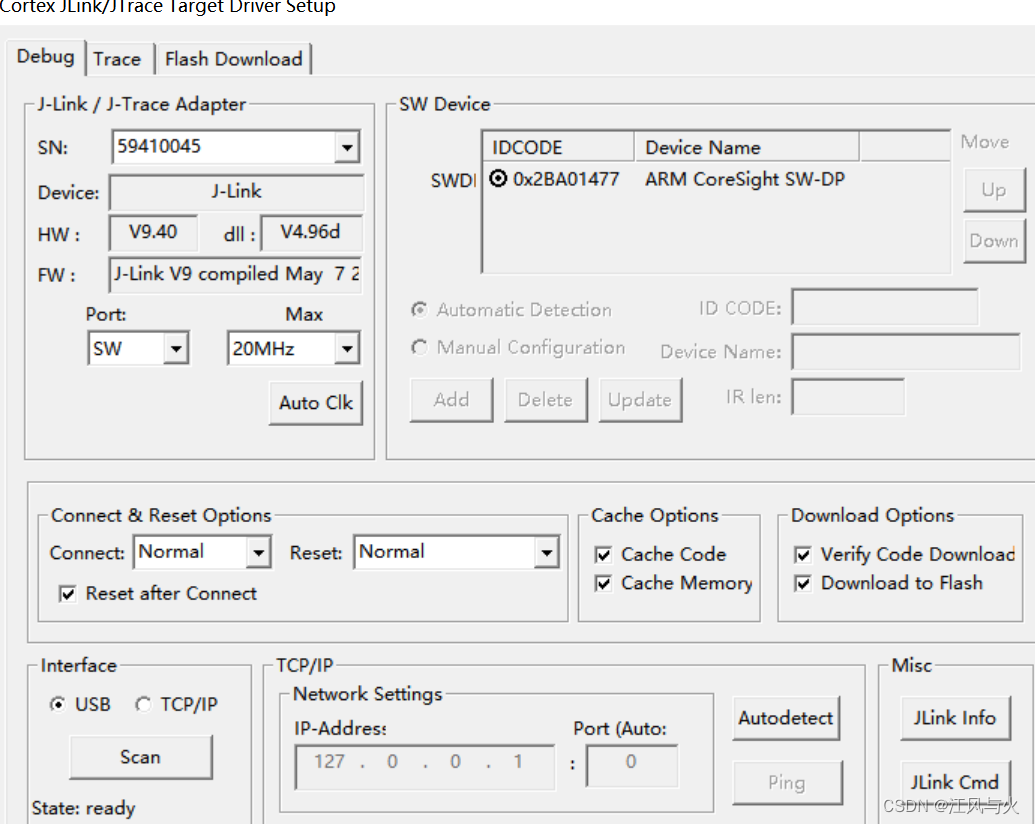Image resolution: width=1035 pixels, height=824 pixels.
Task: Toggle Reset after Connect checkbox
Action: point(67,594)
